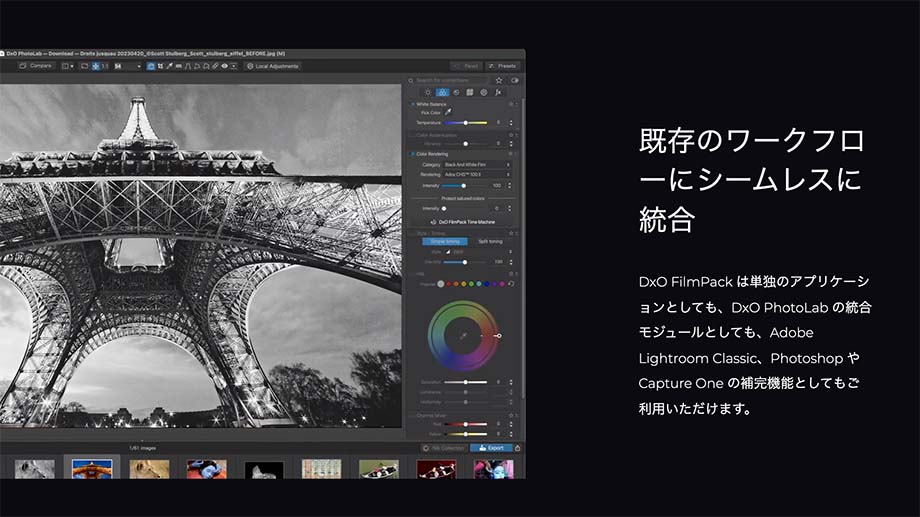Click the share icon right of Export

518,448
